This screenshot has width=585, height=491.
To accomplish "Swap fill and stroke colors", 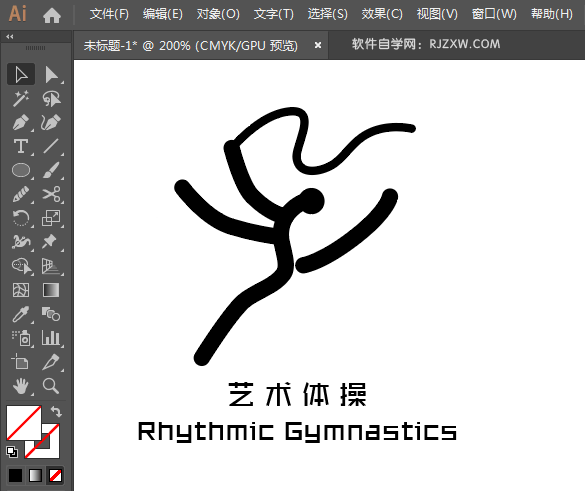I will click(x=56, y=412).
